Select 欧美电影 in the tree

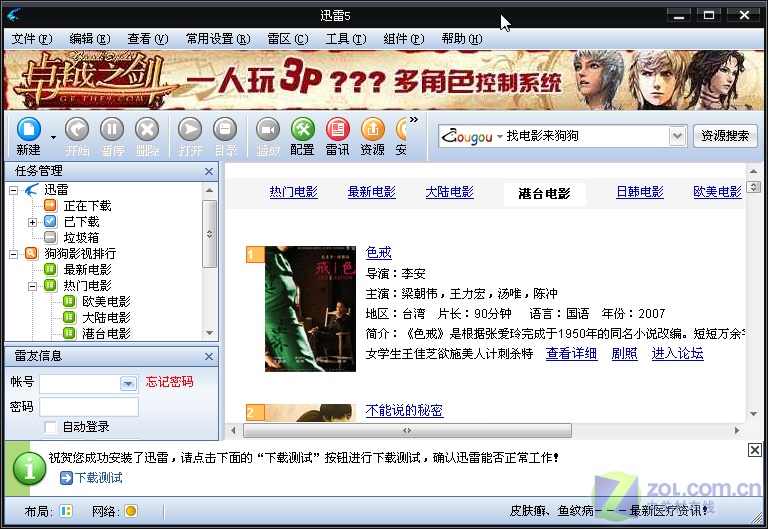[106, 301]
